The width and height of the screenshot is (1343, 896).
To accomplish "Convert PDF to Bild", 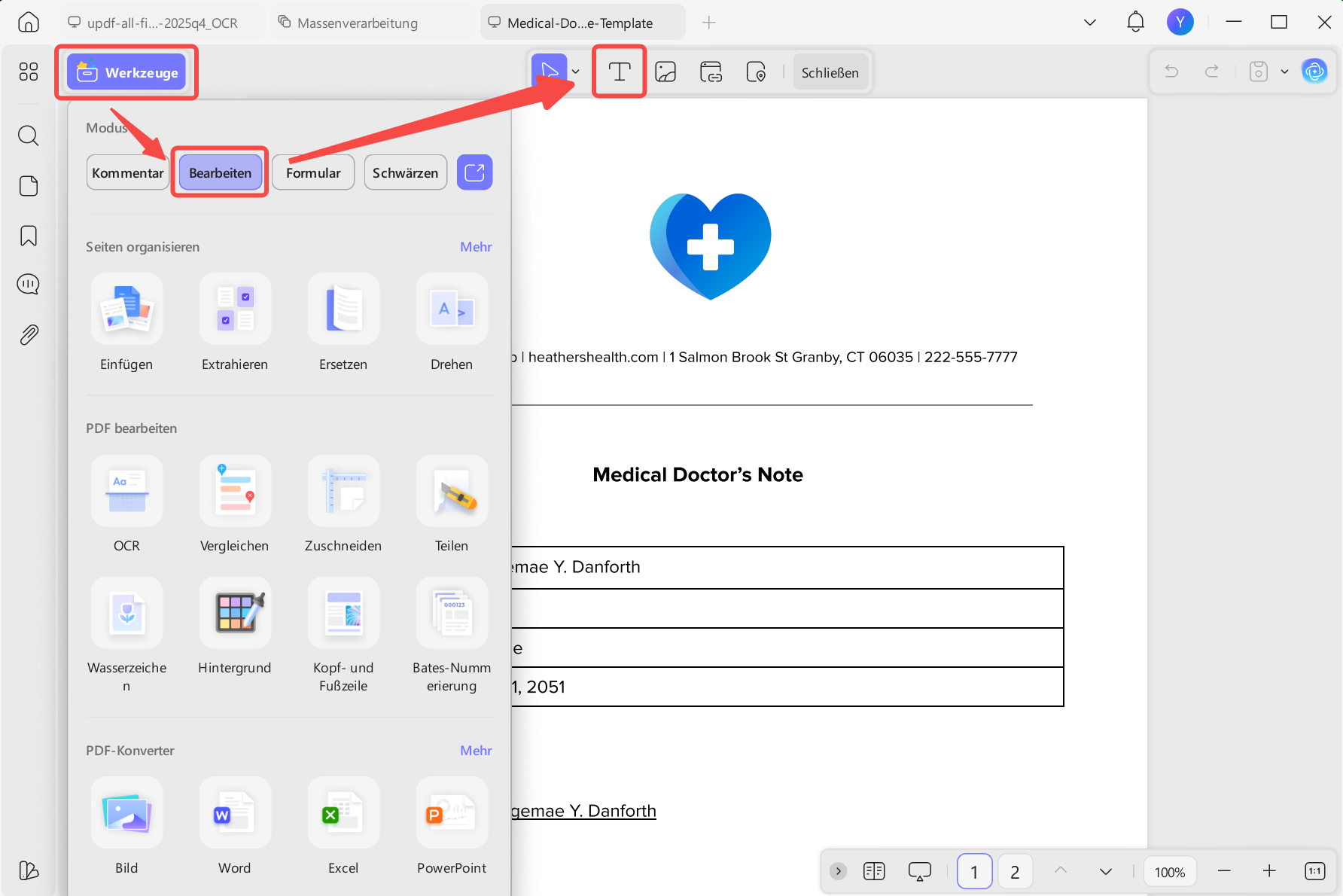I will (x=126, y=827).
